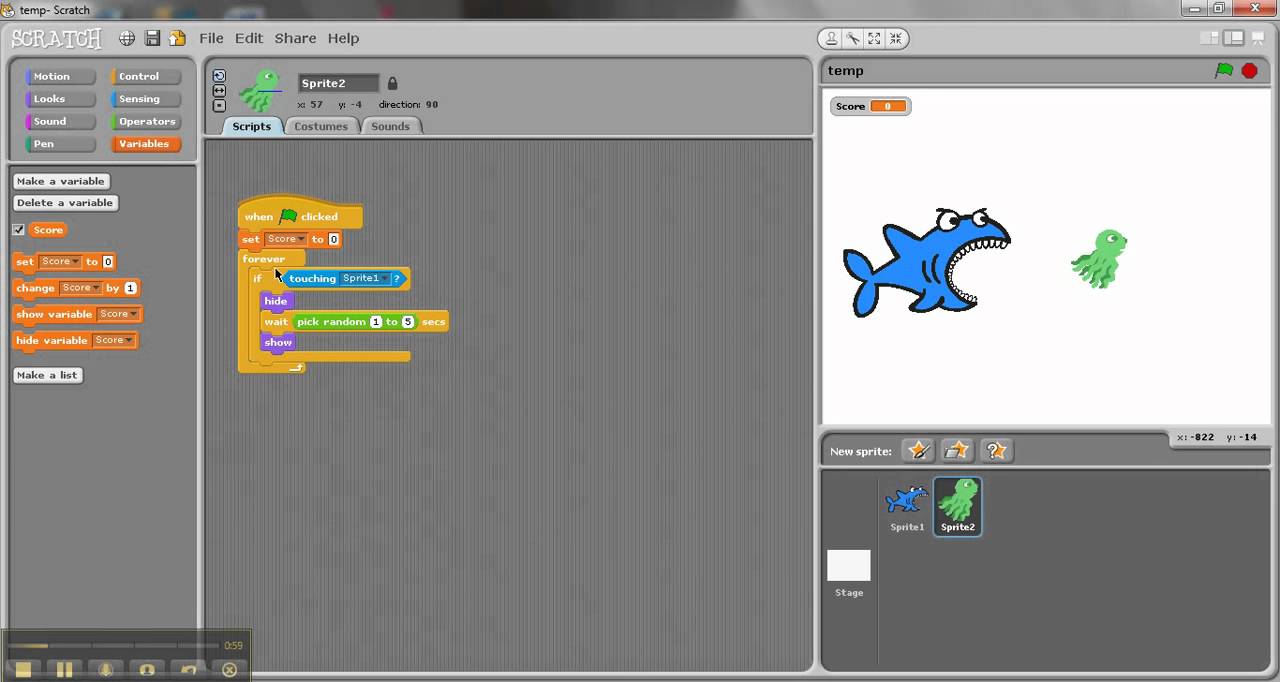Open Score dropdown in script set block
Image resolution: width=1280 pixels, height=682 pixels.
[x=286, y=239]
